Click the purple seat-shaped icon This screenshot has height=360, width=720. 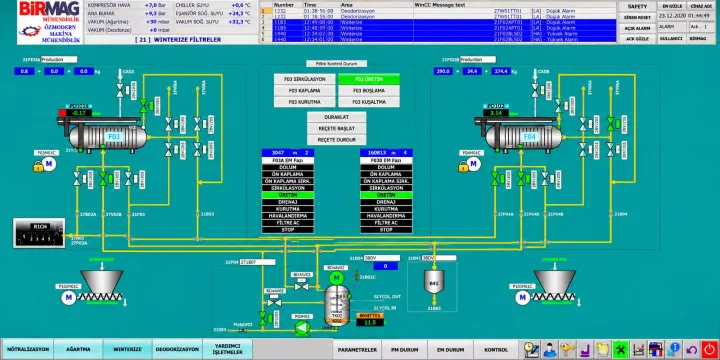coord(585,350)
